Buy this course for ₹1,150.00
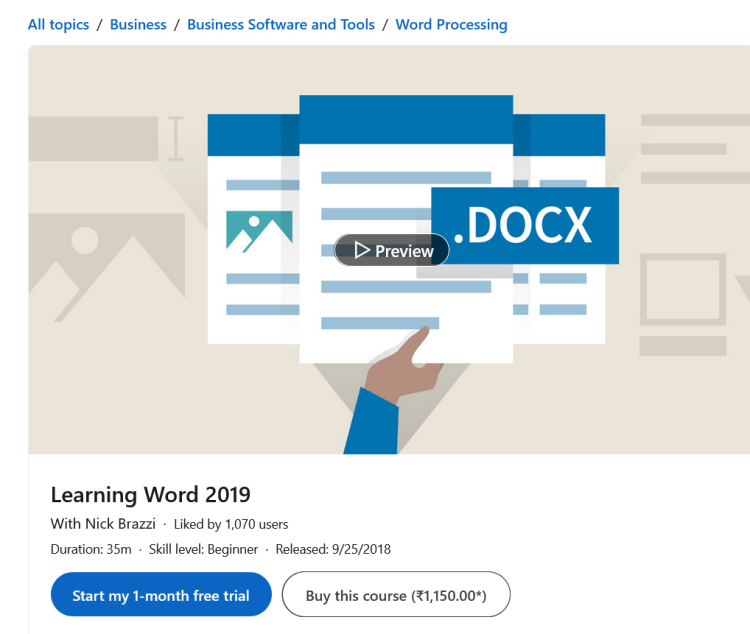Image resolution: width=750 pixels, height=634 pixels. pos(396,594)
